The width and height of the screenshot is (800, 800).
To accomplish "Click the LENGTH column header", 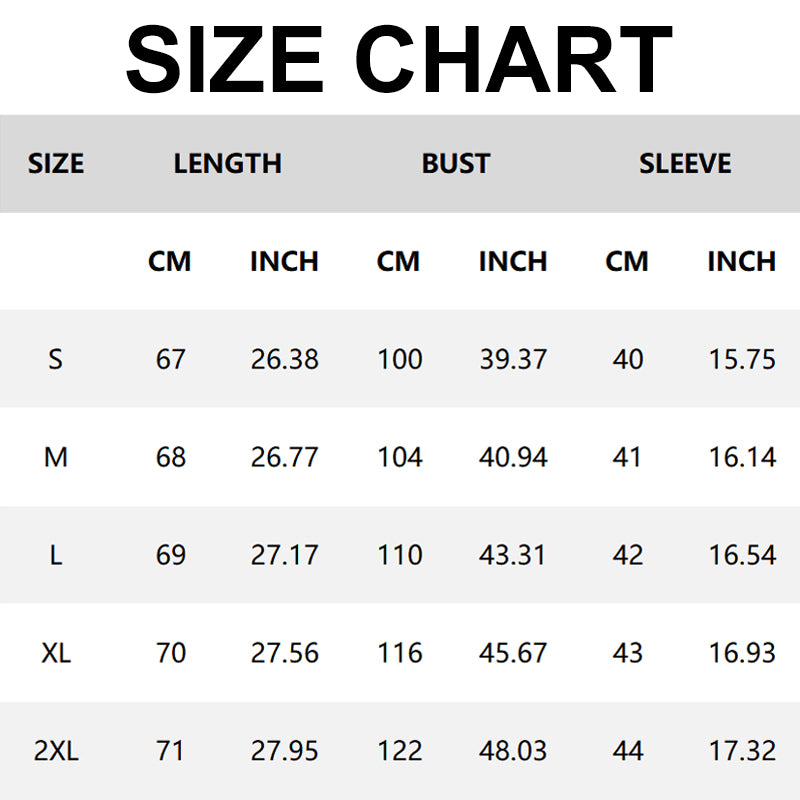I will click(x=228, y=163).
